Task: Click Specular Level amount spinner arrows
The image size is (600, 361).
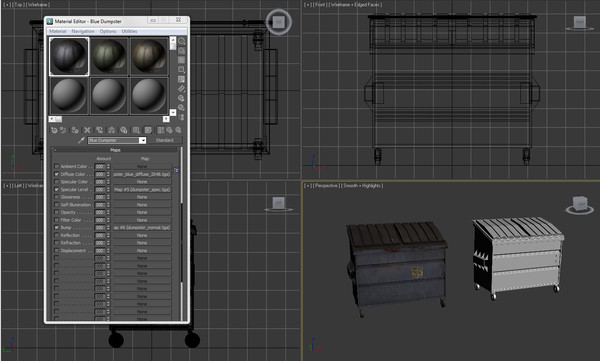Action: tap(109, 189)
